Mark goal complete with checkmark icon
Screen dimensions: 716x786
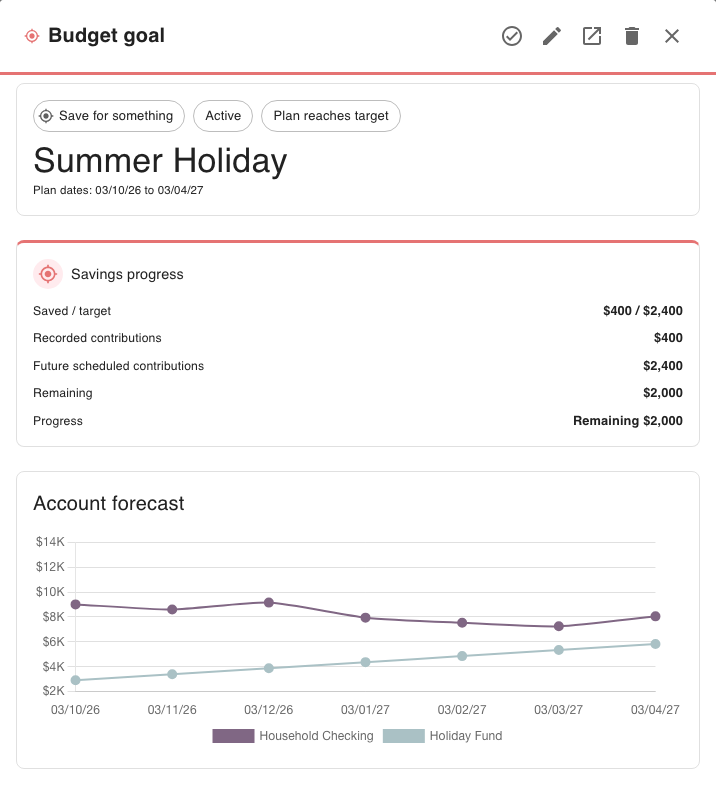point(511,36)
